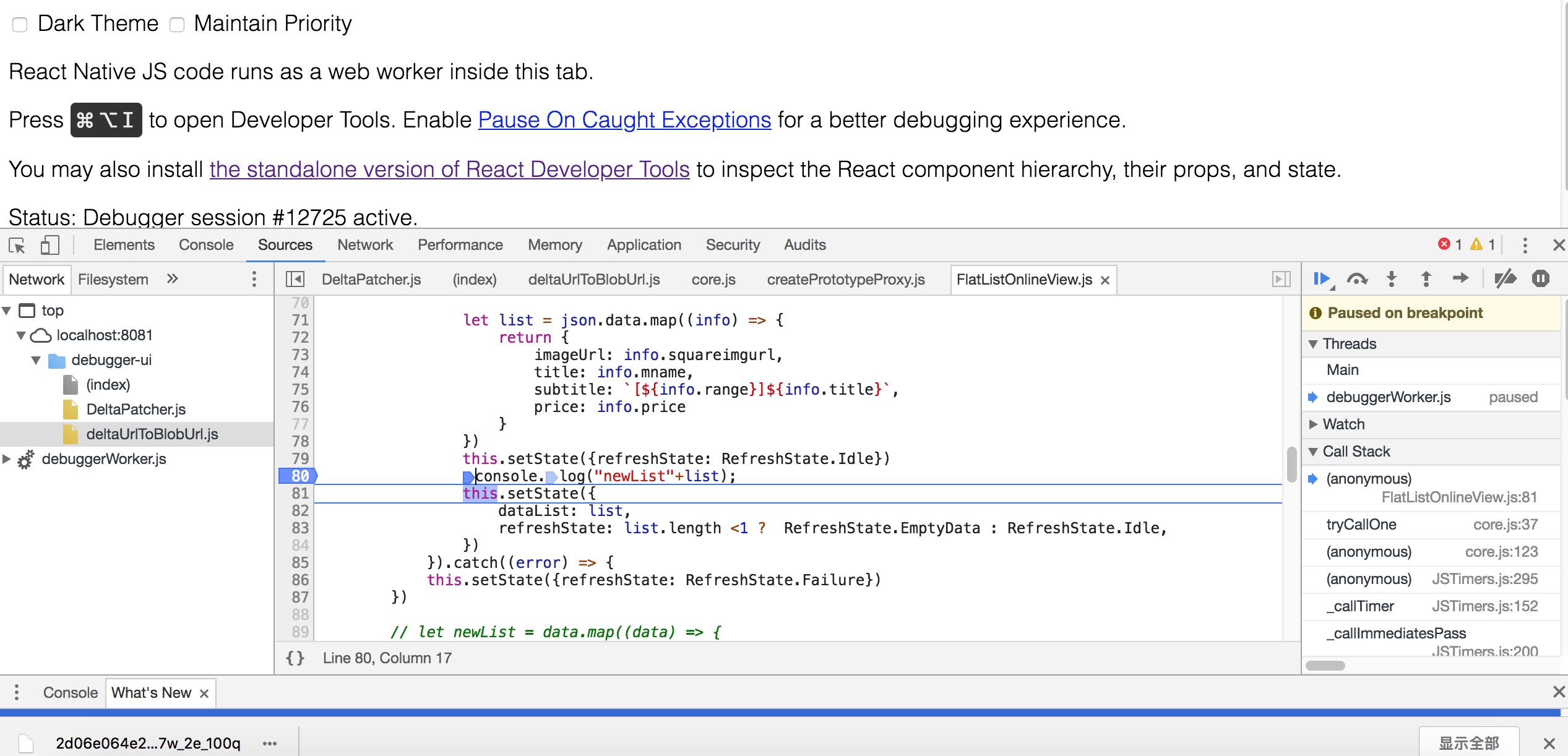This screenshot has width=1568, height=756.
Task: Open drawer three-dot menu
Action: pos(17,692)
